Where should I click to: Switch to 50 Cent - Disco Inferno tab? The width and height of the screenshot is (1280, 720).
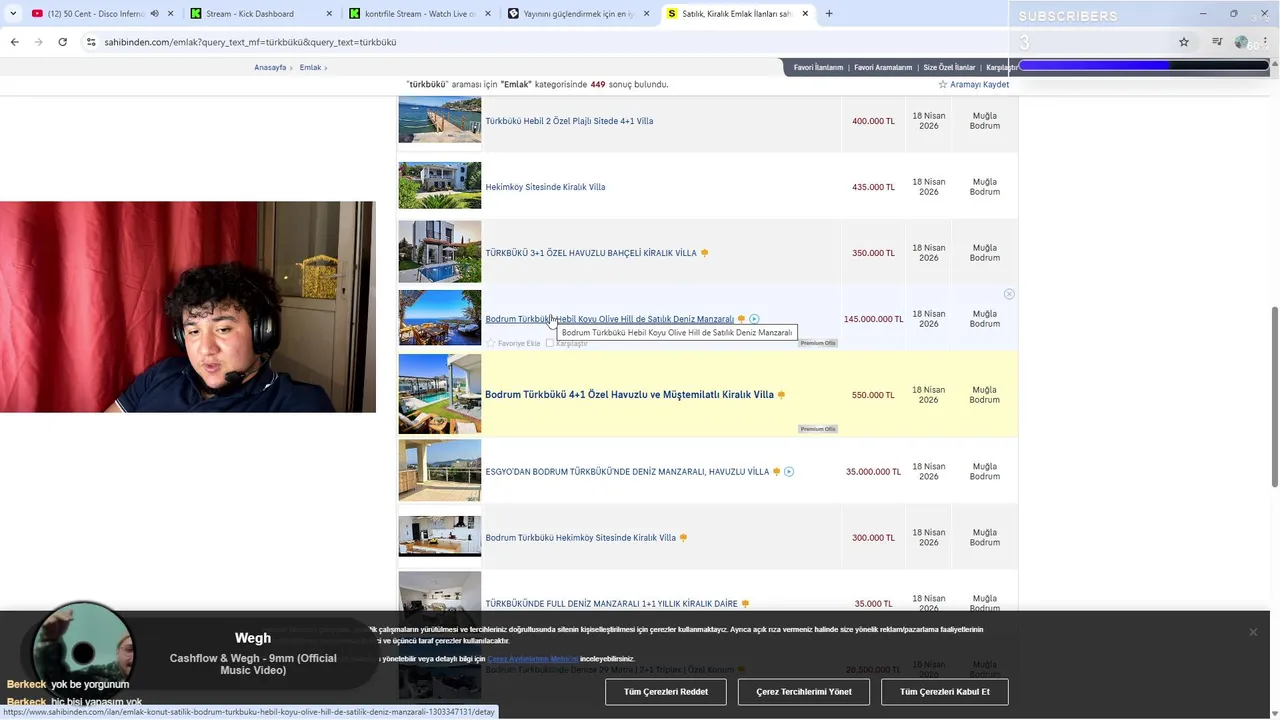click(95, 14)
